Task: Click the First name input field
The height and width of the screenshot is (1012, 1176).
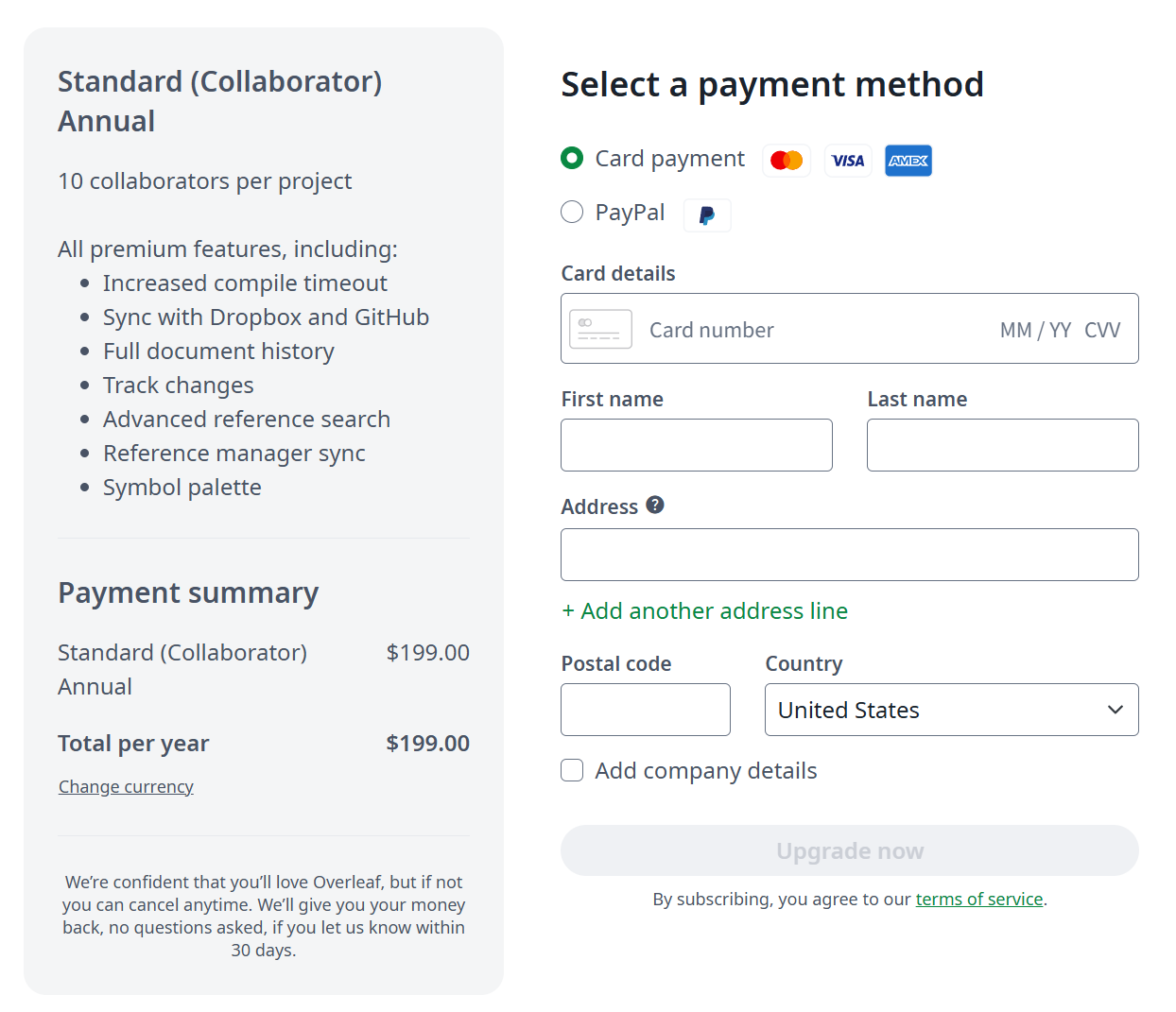Action: click(697, 445)
